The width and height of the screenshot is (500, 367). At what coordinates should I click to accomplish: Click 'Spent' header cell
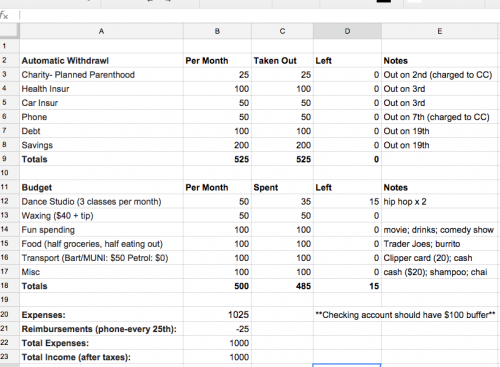pyautogui.click(x=282, y=187)
